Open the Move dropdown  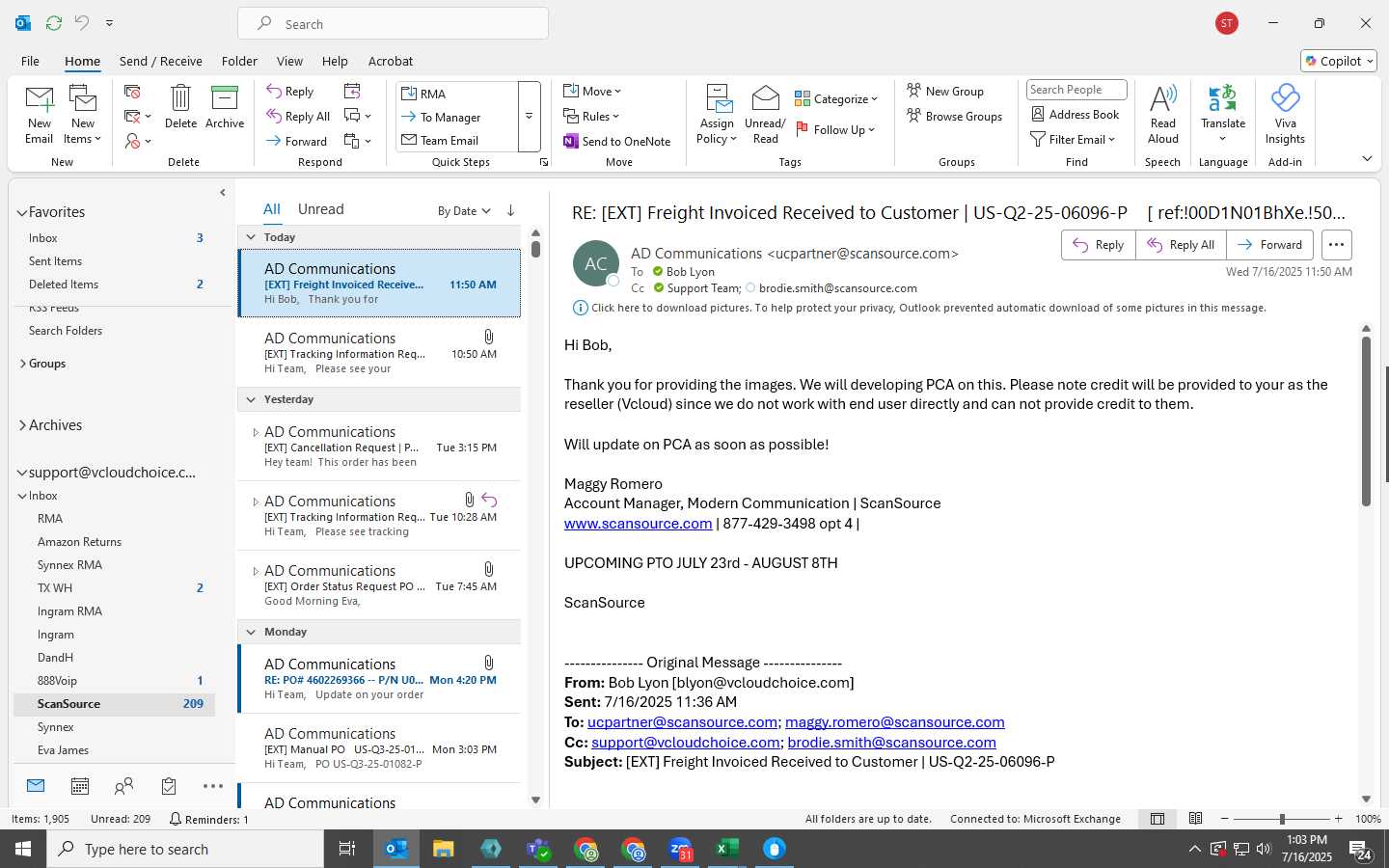pos(592,91)
